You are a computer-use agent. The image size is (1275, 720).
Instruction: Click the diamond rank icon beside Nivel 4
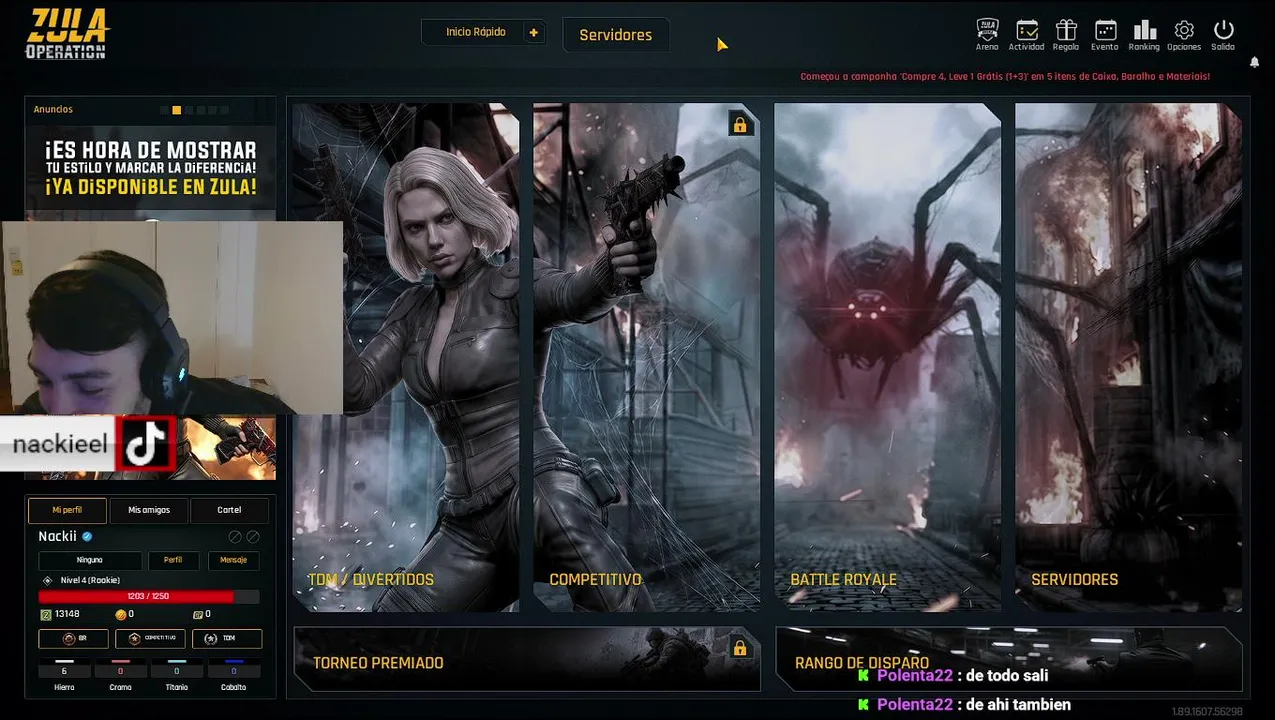(x=47, y=580)
